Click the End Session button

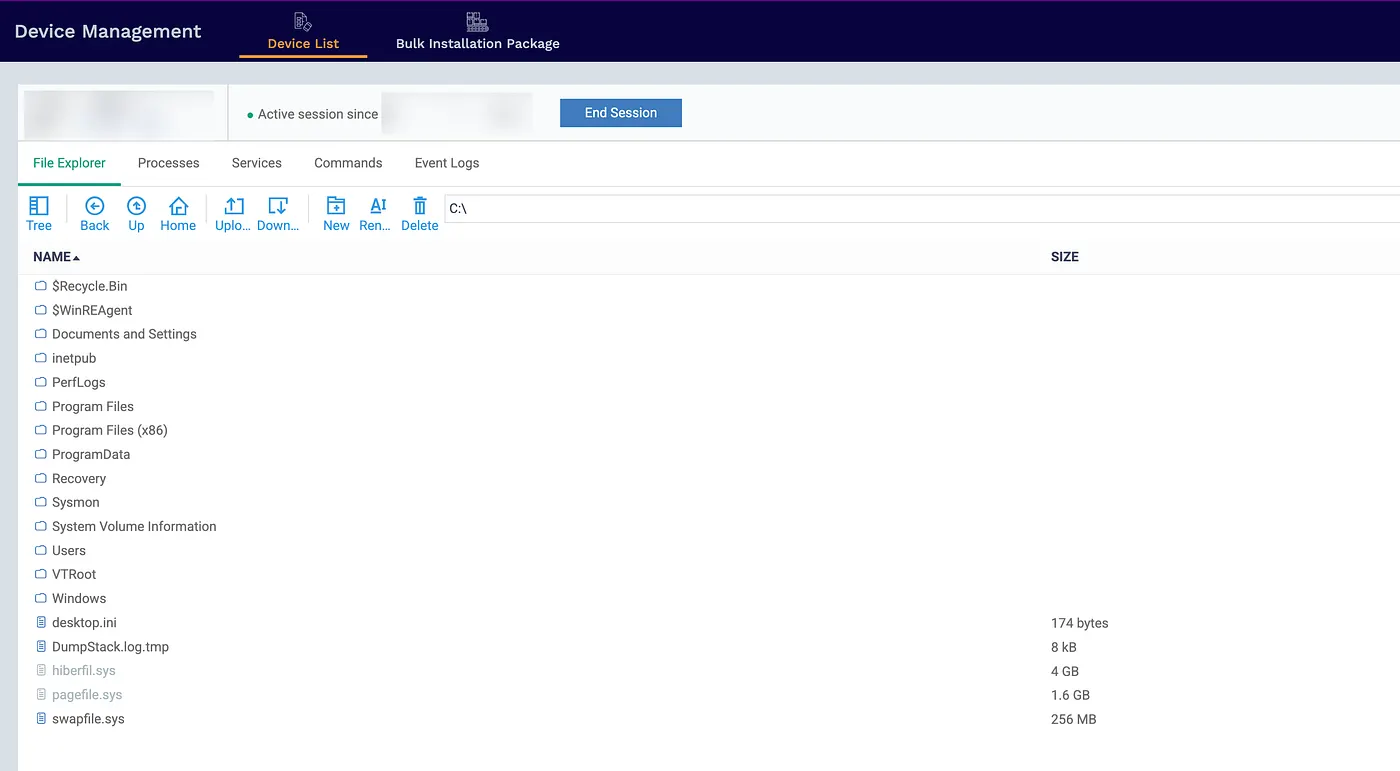click(620, 112)
